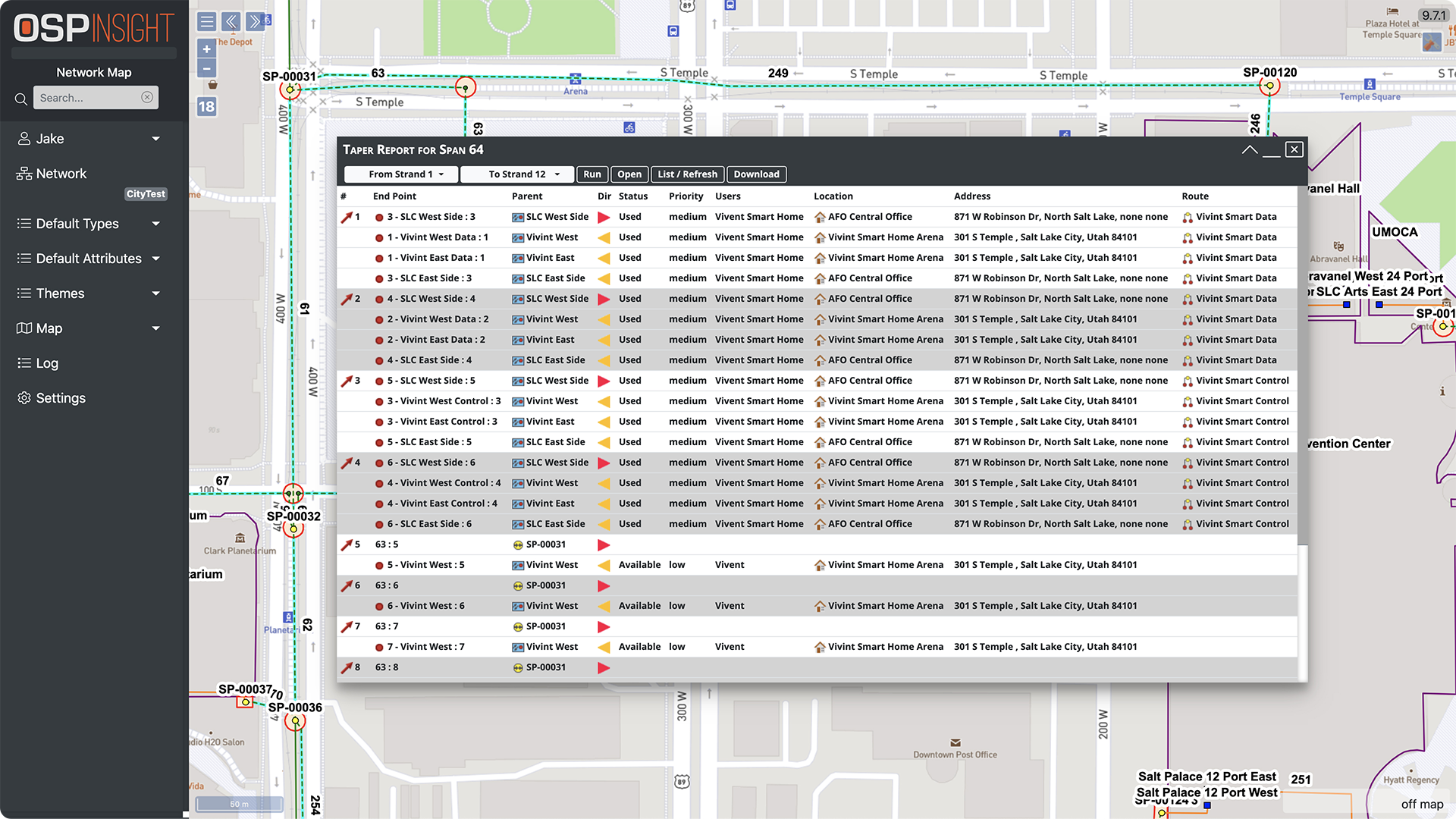
Task: Click the search magnifier icon
Action: click(21, 99)
